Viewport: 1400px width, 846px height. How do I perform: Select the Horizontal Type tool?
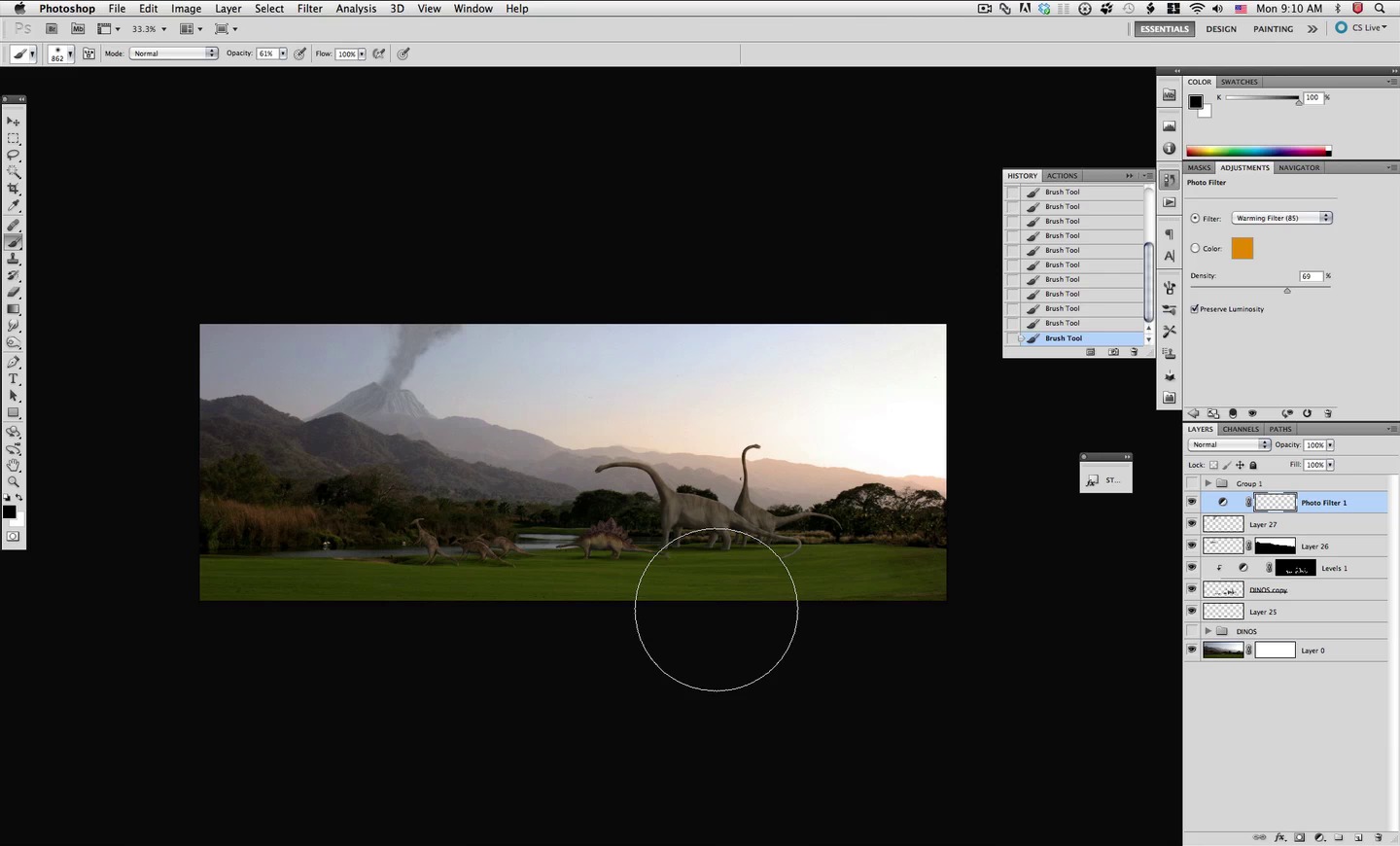(14, 378)
